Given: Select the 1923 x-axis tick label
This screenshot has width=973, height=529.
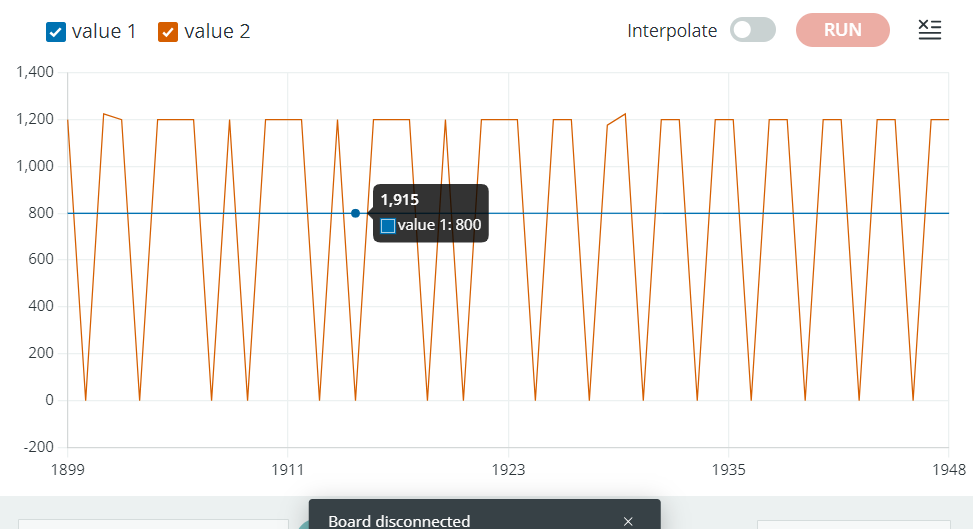Looking at the screenshot, I should point(508,469).
